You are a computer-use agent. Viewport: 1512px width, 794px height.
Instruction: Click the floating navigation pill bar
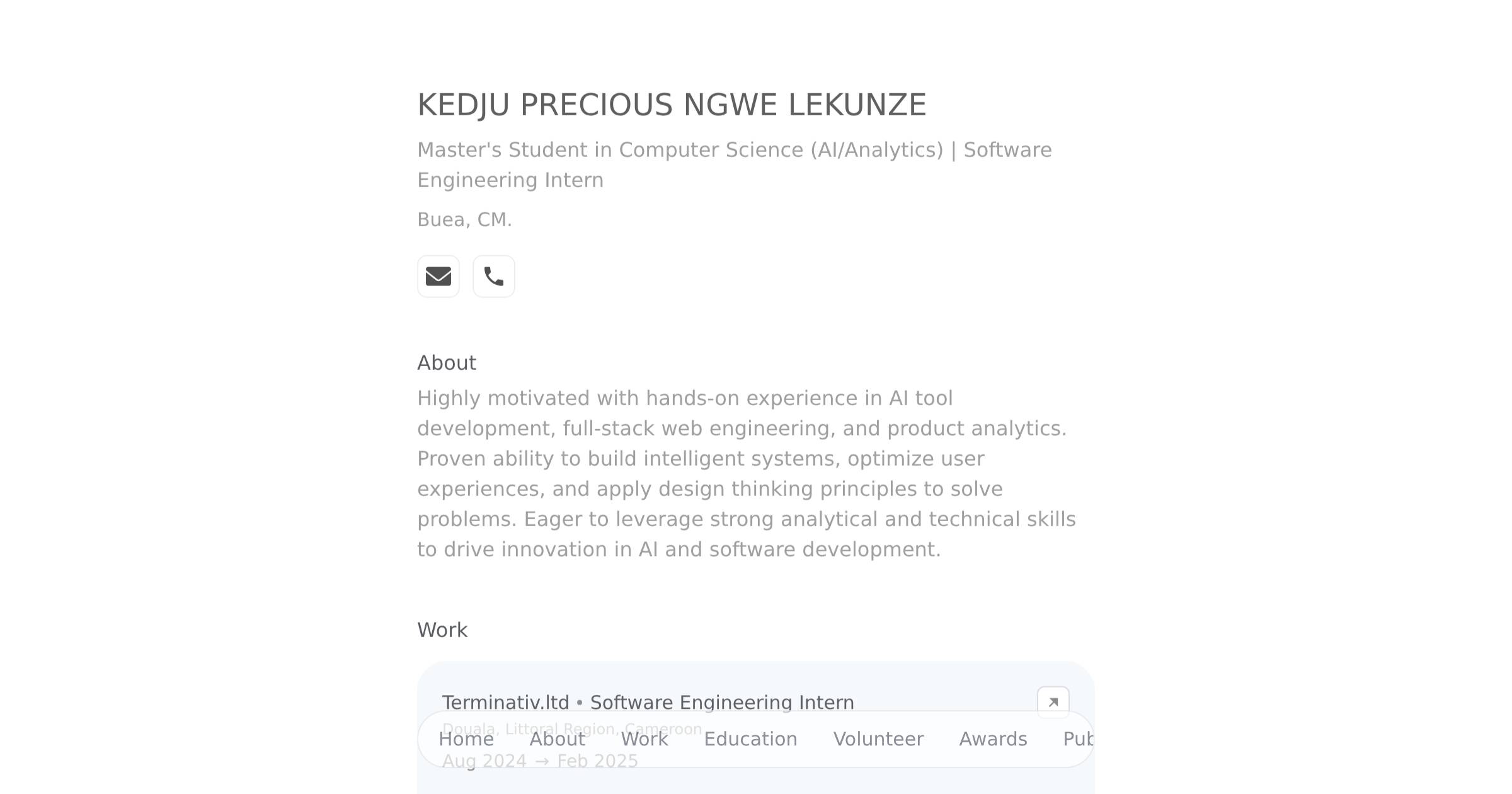click(x=756, y=739)
